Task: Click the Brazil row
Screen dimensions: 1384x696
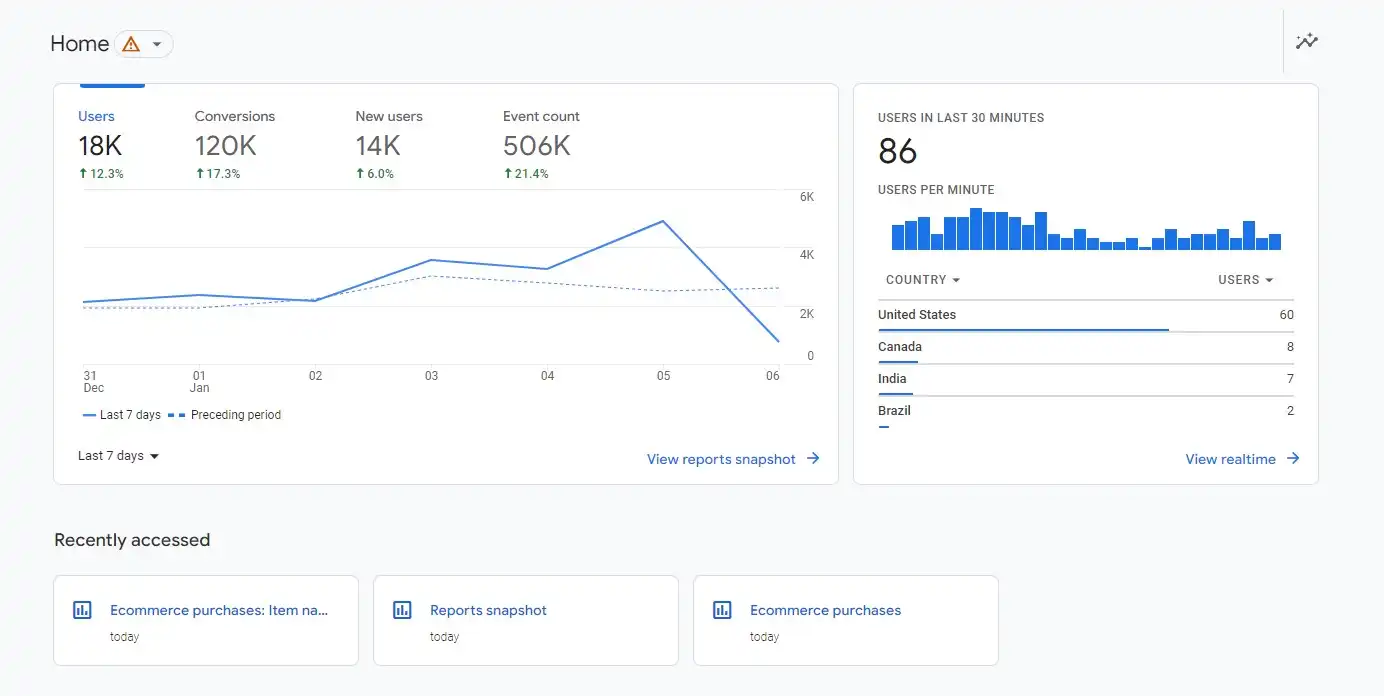Action: pyautogui.click(x=1086, y=411)
